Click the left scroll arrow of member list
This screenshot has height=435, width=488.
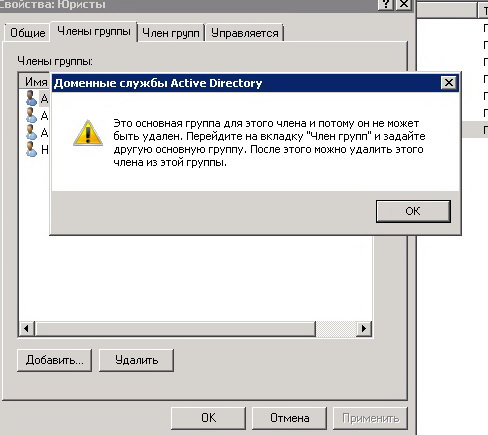pyautogui.click(x=26, y=329)
